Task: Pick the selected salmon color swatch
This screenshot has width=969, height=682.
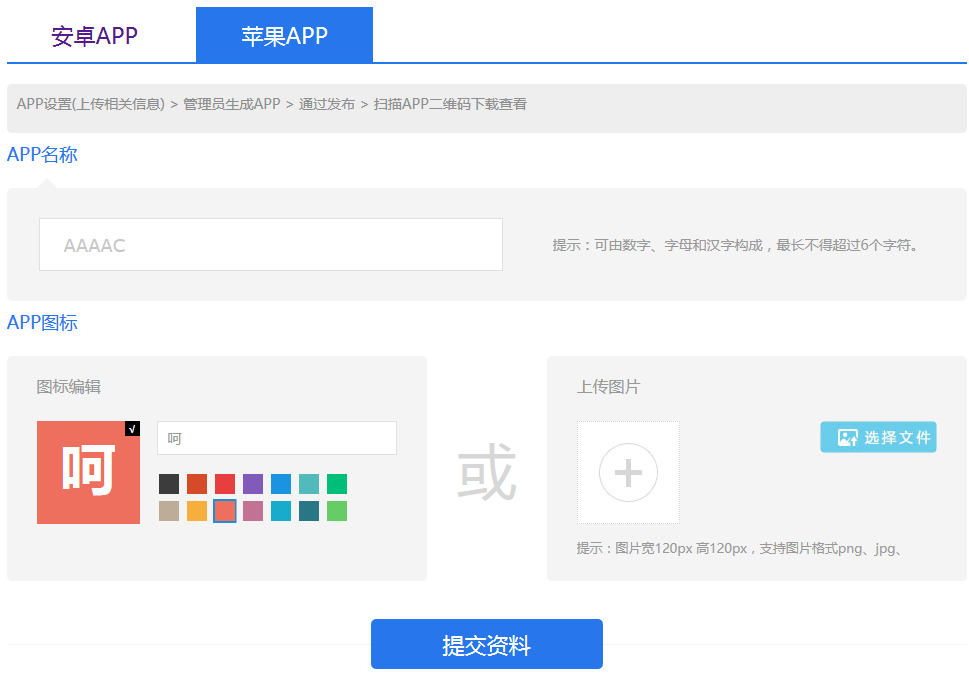Action: (x=225, y=511)
